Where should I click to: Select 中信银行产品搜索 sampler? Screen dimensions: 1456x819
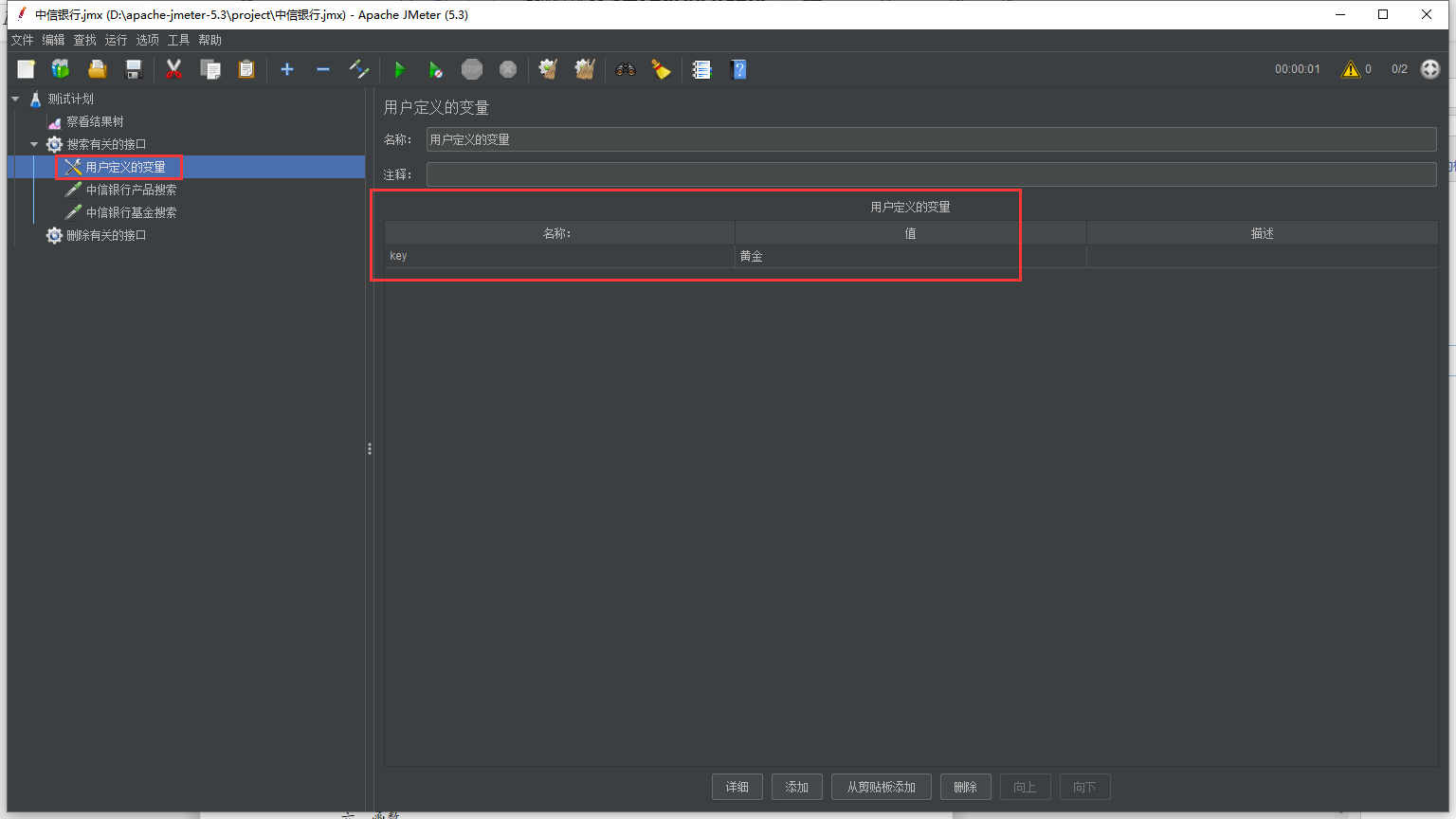[x=131, y=190]
